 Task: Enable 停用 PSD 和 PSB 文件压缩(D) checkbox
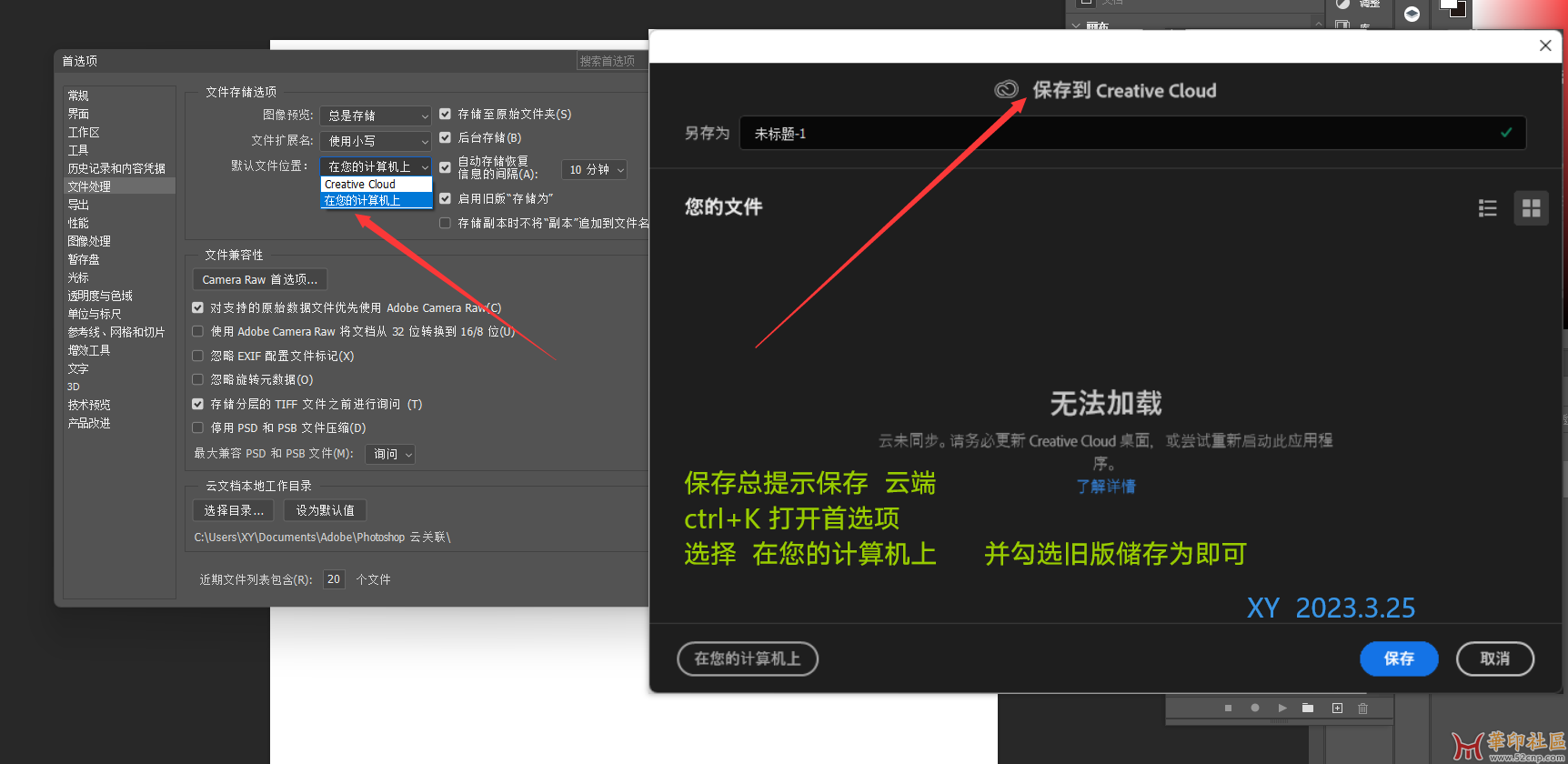click(197, 427)
